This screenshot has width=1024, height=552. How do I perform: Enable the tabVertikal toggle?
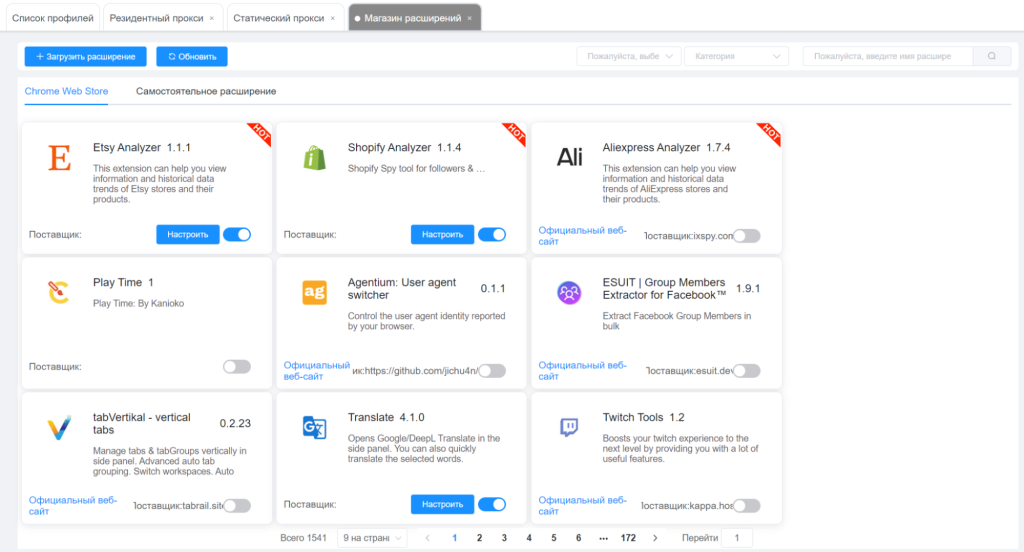237,506
